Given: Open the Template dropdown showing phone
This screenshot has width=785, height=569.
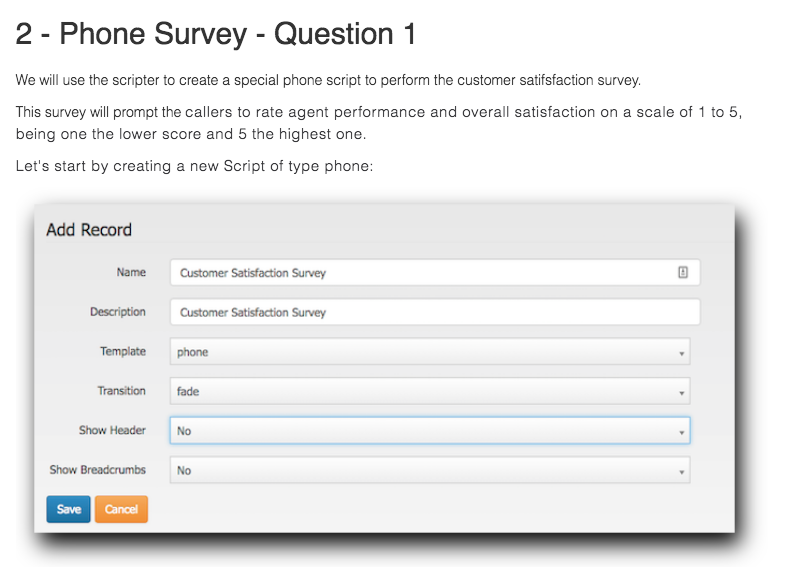Looking at the screenshot, I should pos(430,351).
